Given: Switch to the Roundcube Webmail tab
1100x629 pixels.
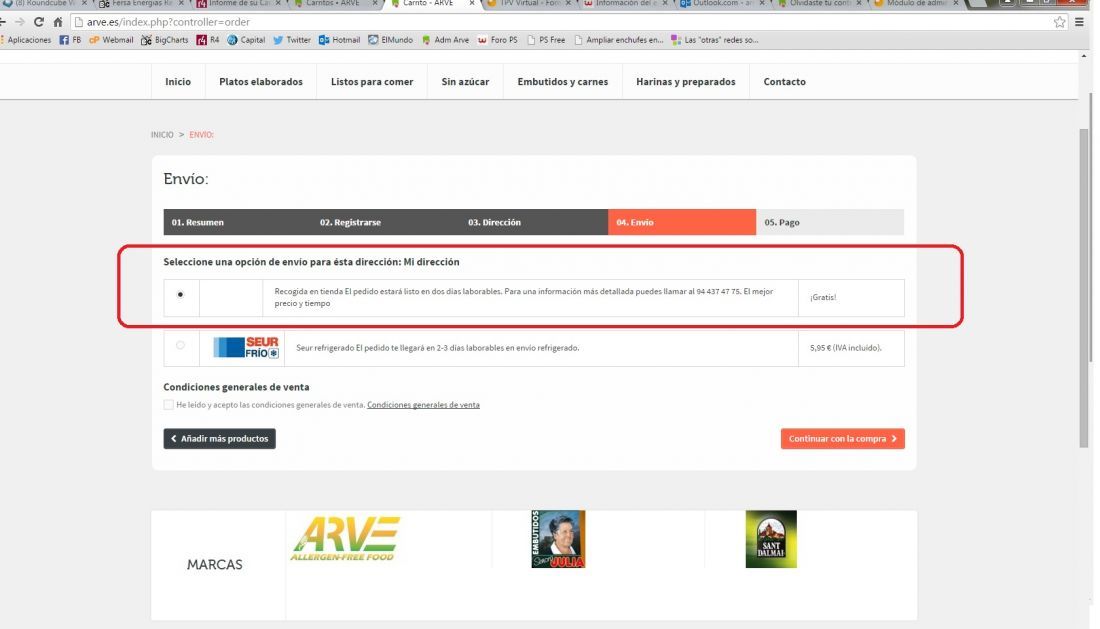Looking at the screenshot, I should coord(45,4).
